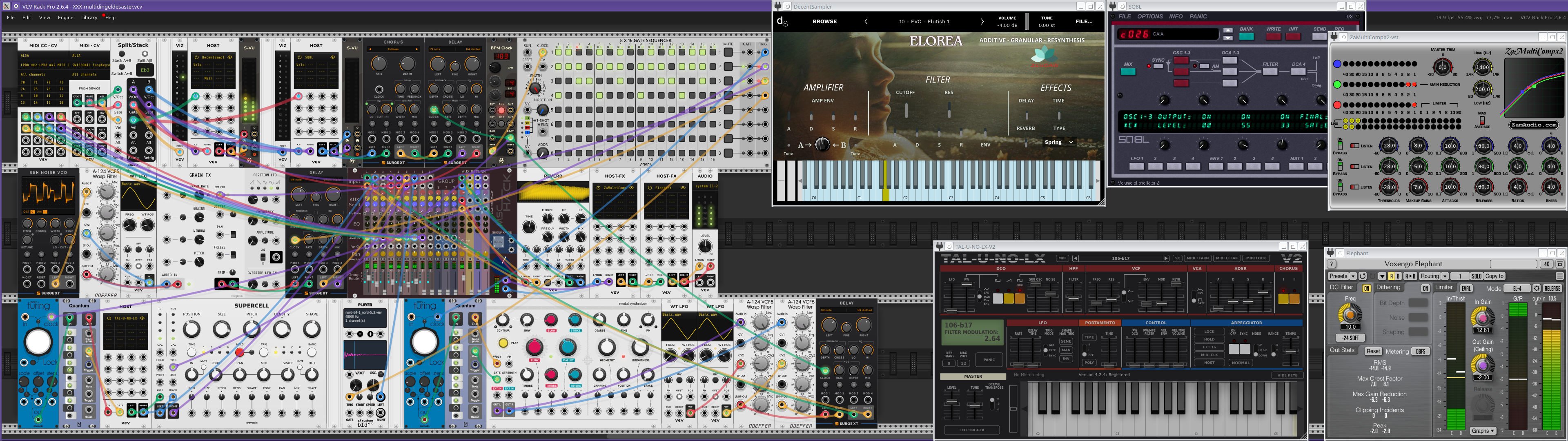Click the Elephant settings gear icon
The width and height of the screenshot is (1568, 441).
coord(1536,289)
